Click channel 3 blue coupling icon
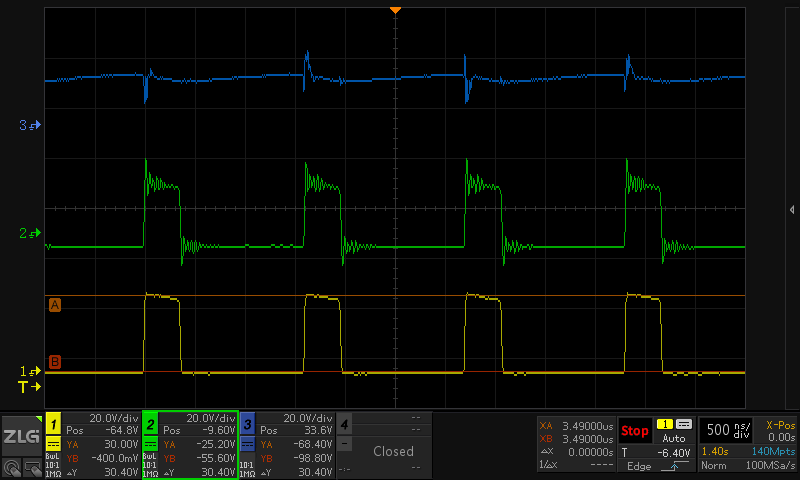Screen dimensions: 800x480 pos(247,444)
